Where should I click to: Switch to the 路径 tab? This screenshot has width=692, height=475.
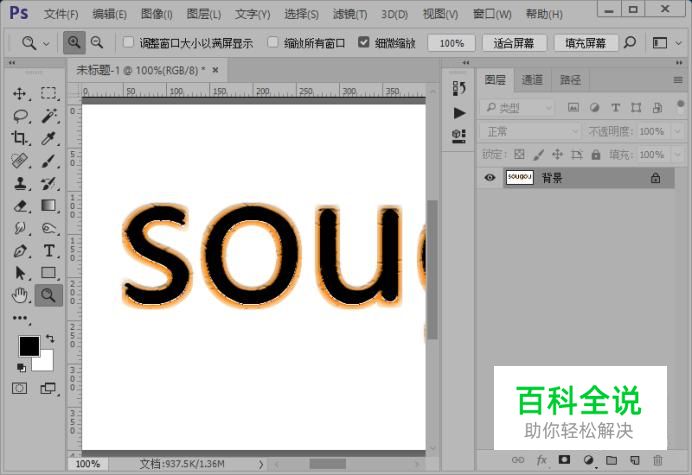click(570, 80)
